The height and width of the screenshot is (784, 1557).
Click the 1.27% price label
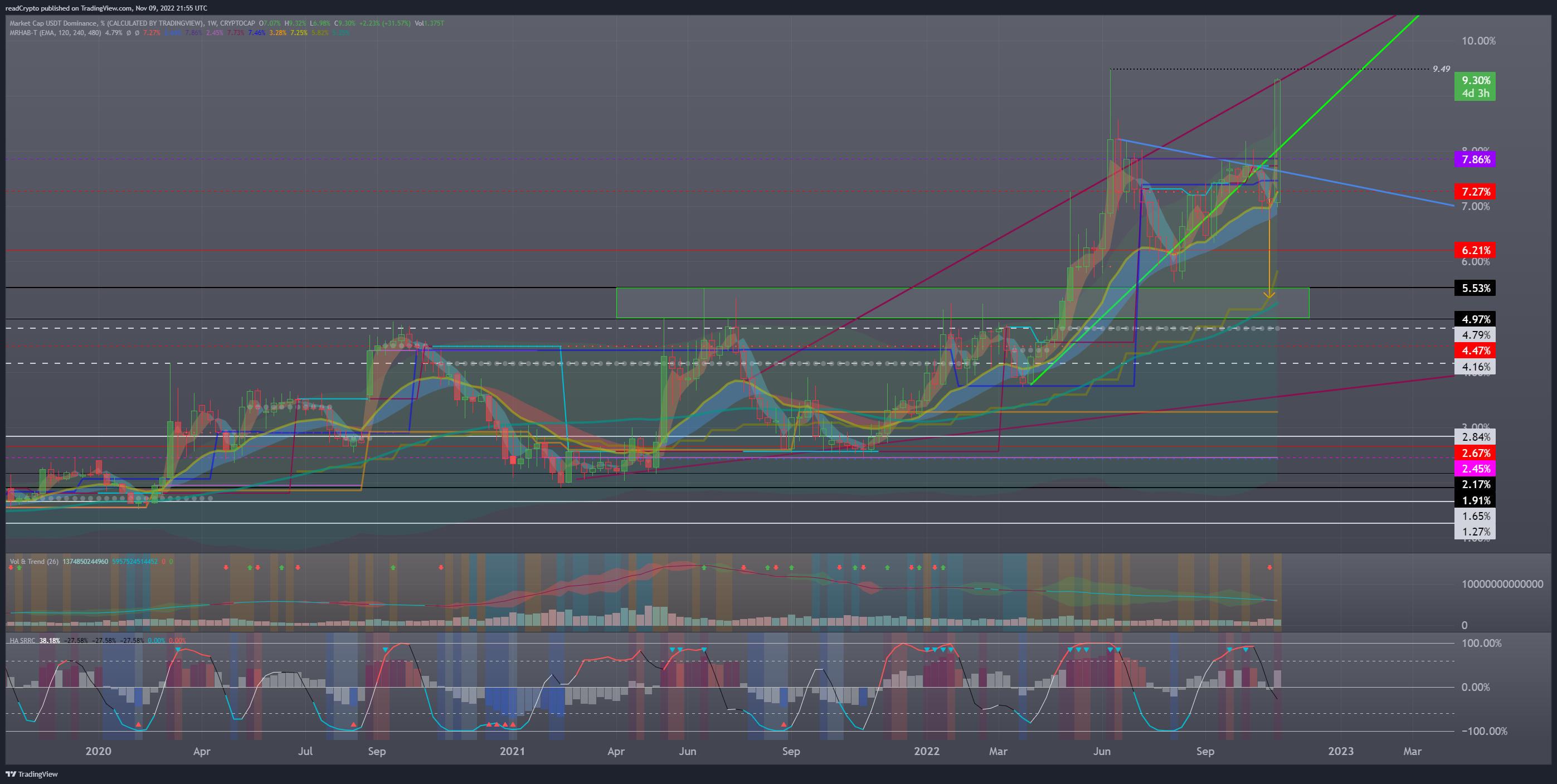[1476, 532]
